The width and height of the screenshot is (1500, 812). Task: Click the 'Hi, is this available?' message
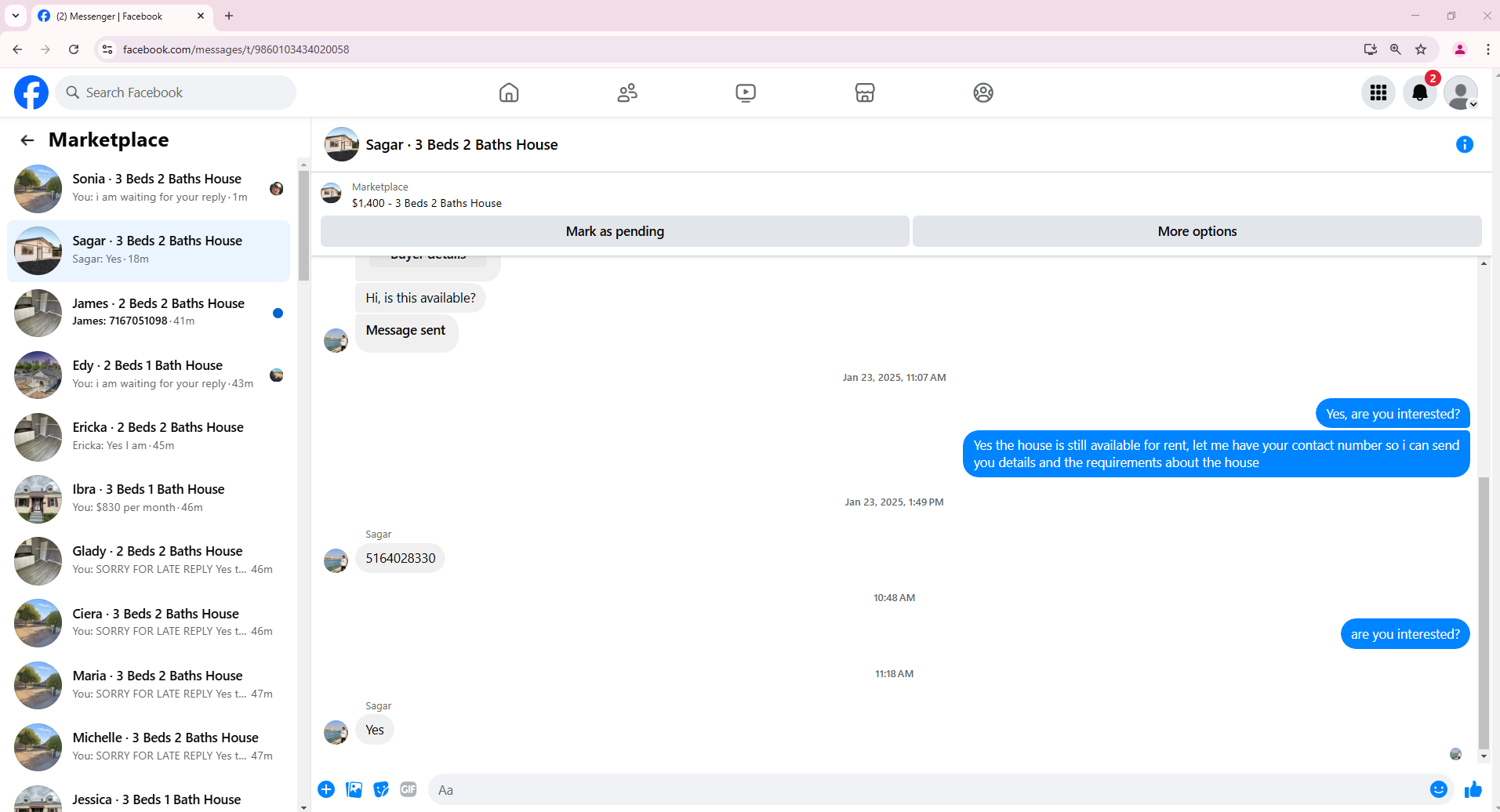pyautogui.click(x=420, y=298)
